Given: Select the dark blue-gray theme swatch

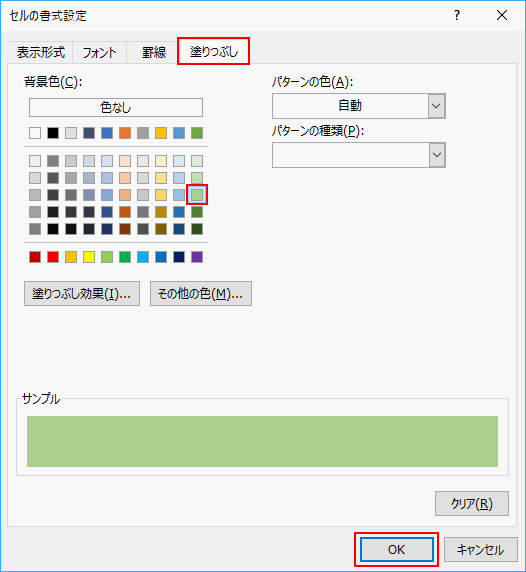Looking at the screenshot, I should pos(89,133).
